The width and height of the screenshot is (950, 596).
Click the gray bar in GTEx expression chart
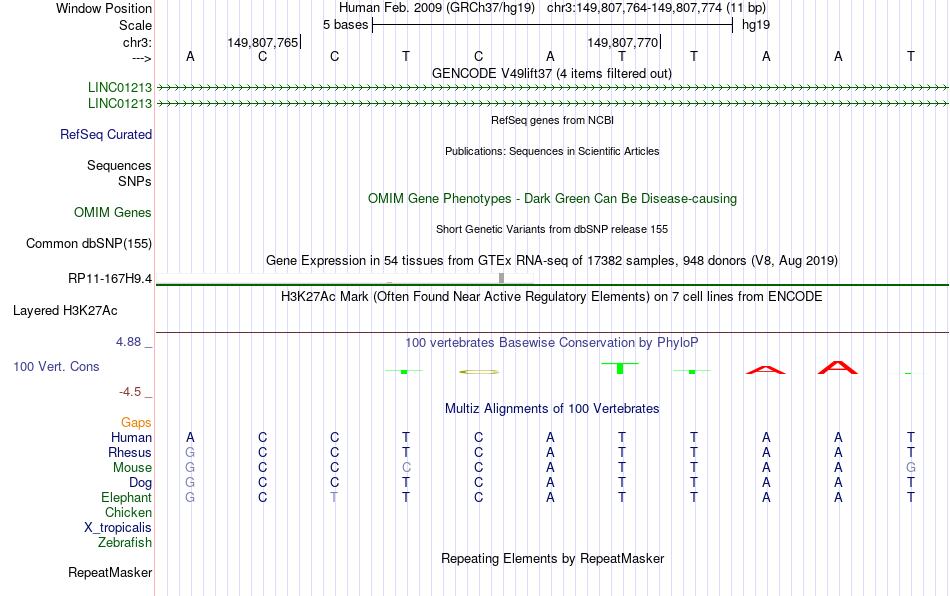pos(501,278)
